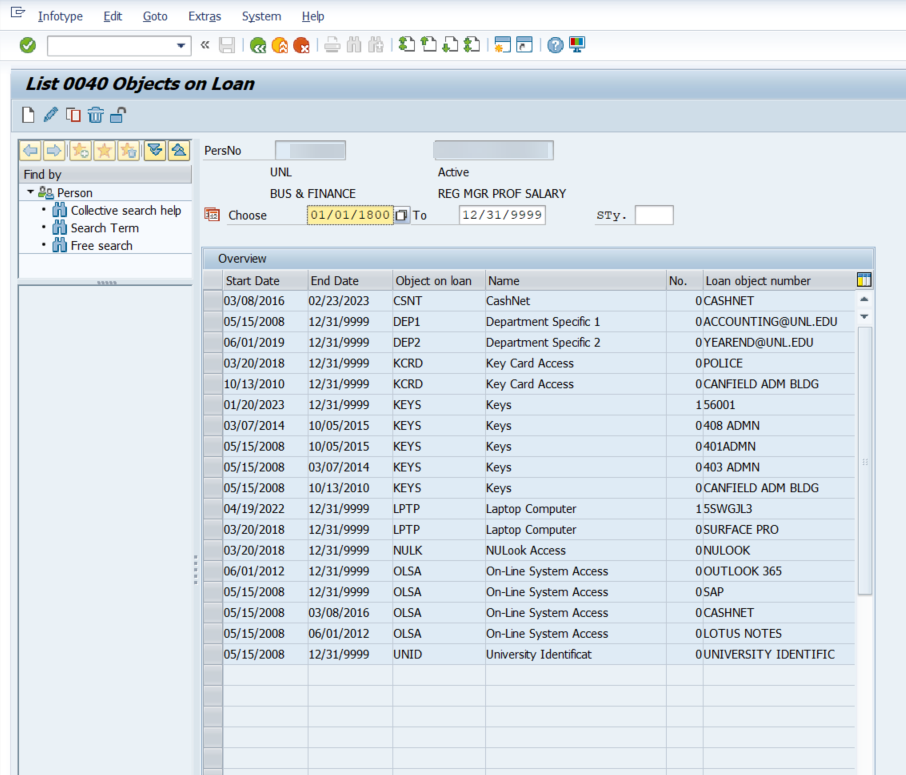Select the row selector for Keys 56001 row
The height and width of the screenshot is (775, 906).
click(213, 405)
